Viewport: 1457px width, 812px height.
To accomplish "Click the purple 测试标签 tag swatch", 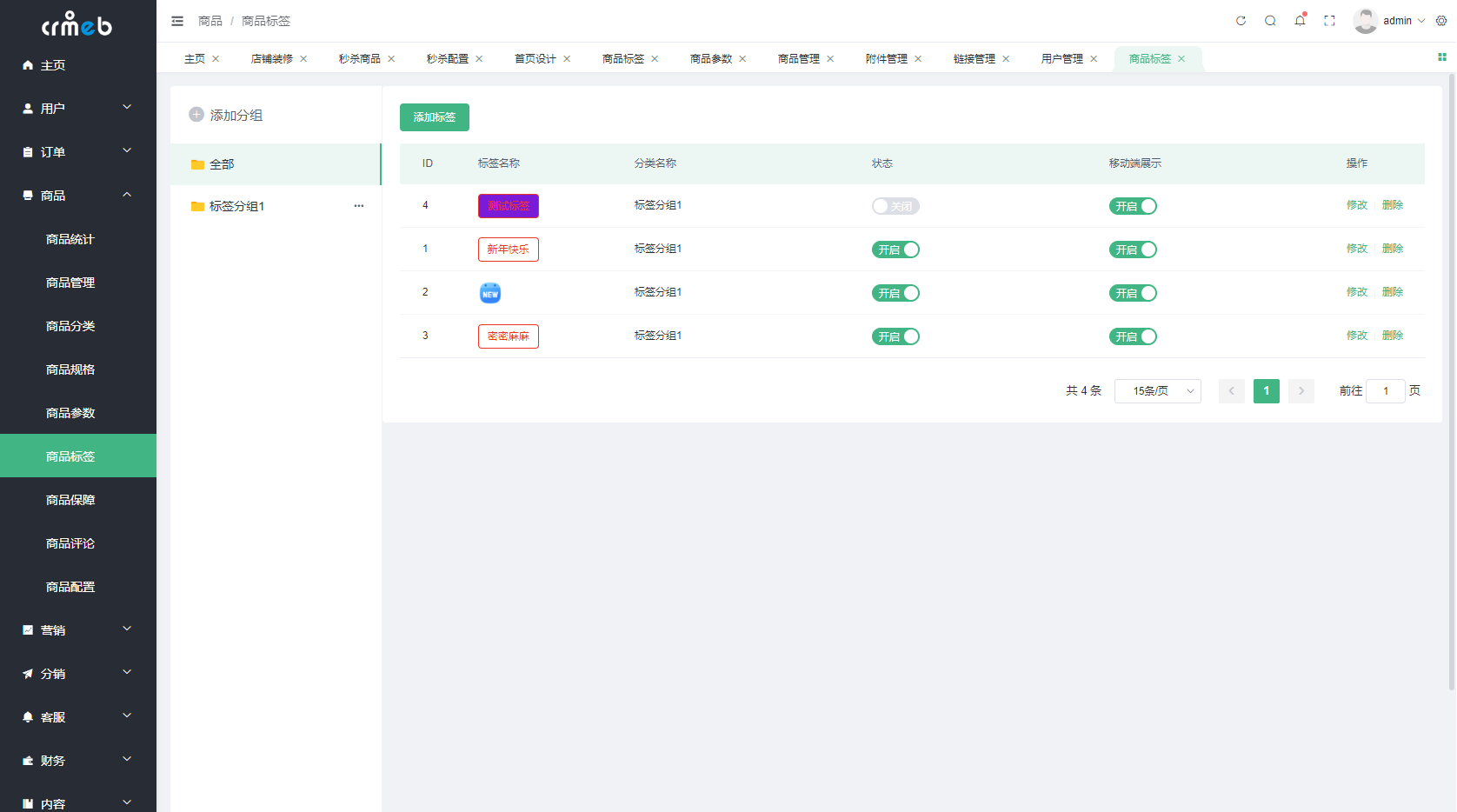I will tap(509, 206).
